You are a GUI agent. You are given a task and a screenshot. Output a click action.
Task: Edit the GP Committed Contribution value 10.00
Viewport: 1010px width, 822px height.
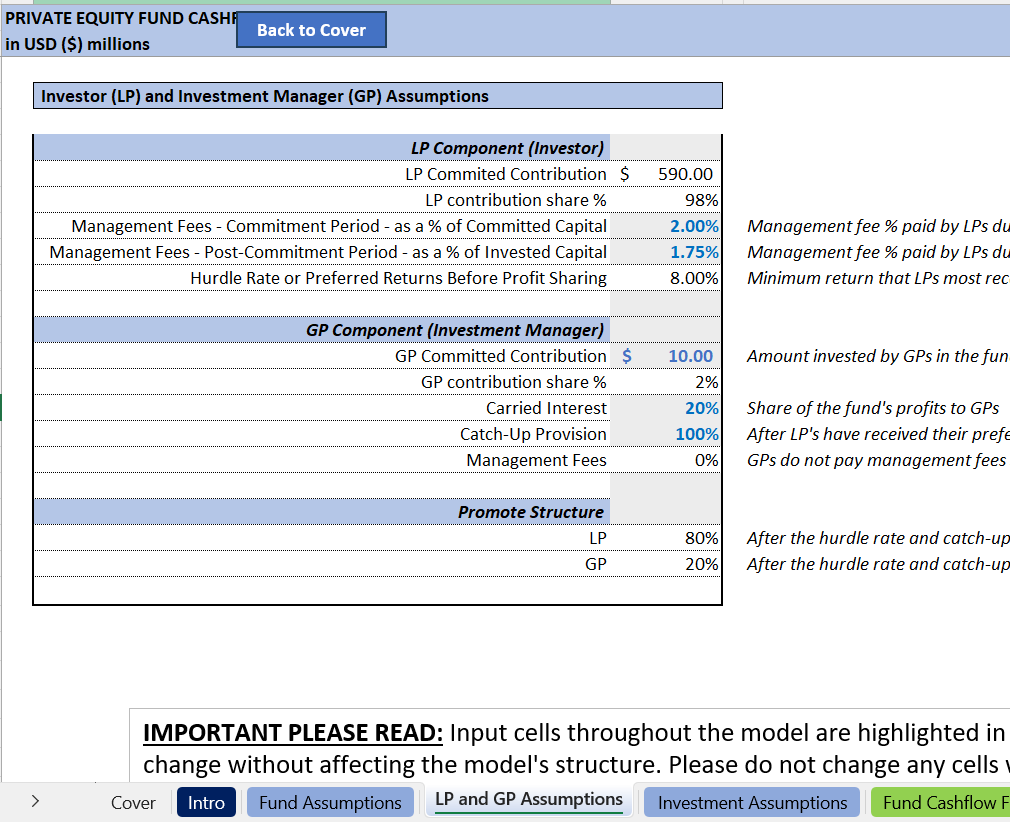665,356
